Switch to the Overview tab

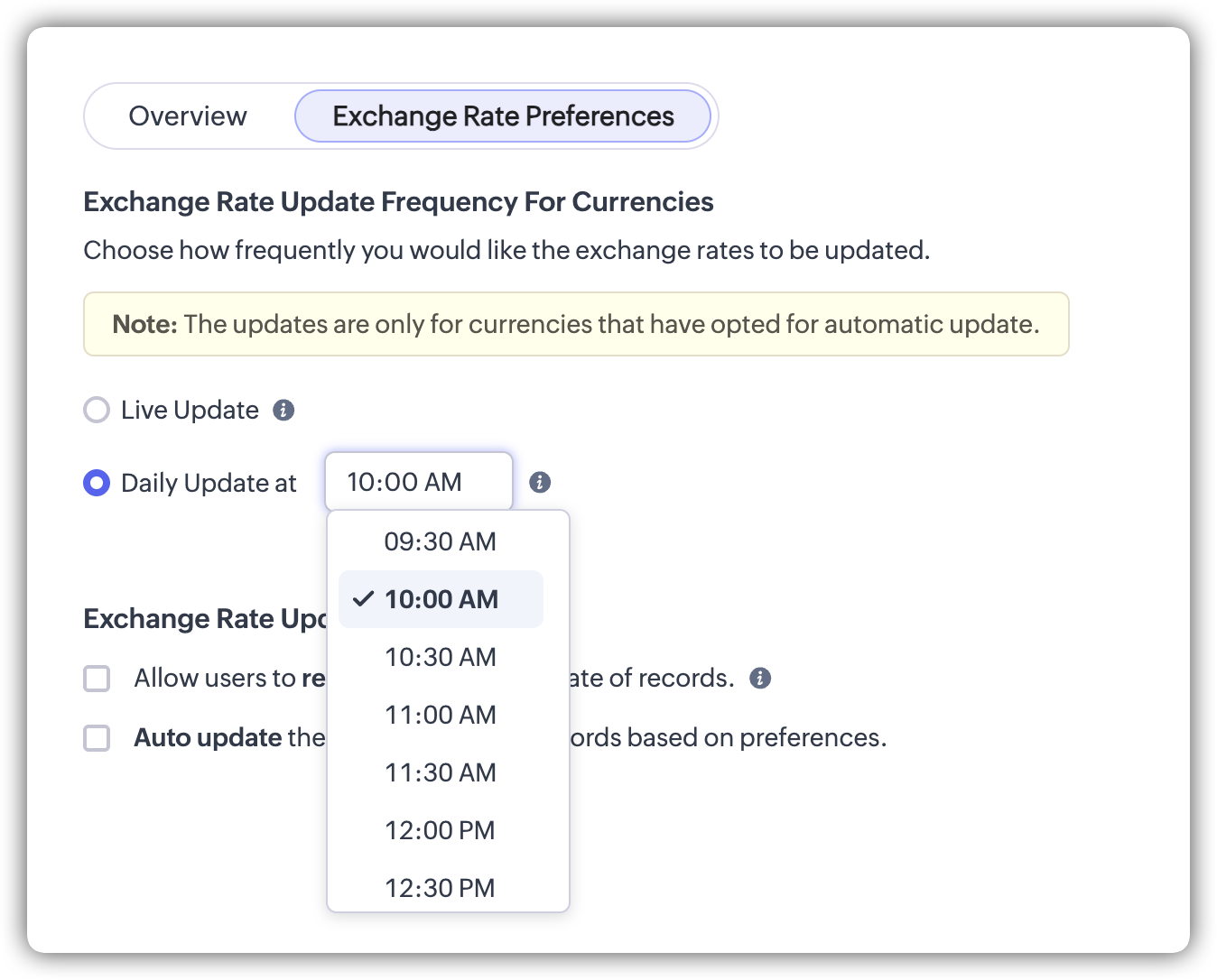click(x=188, y=116)
